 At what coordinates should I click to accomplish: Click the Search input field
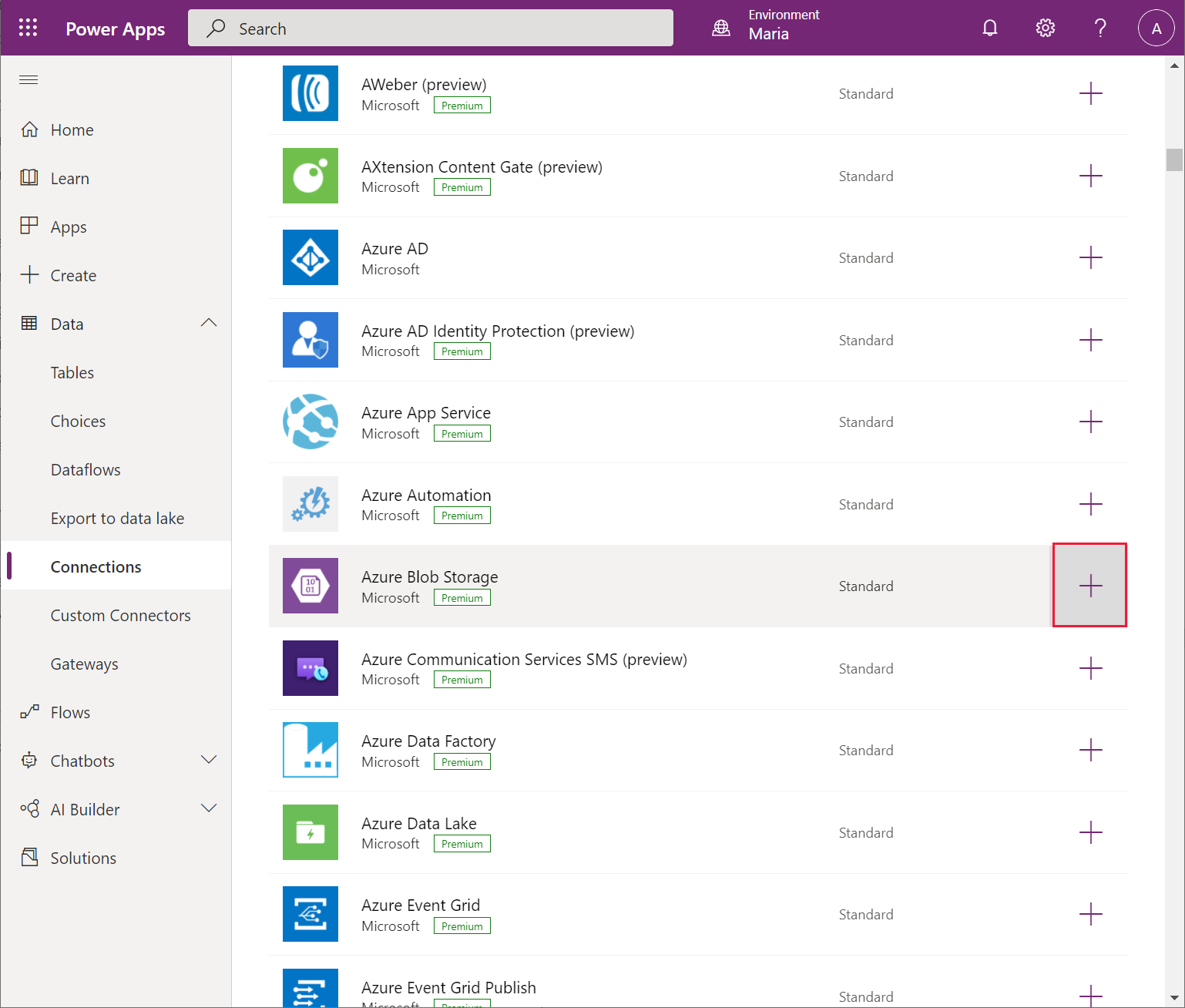[431, 28]
